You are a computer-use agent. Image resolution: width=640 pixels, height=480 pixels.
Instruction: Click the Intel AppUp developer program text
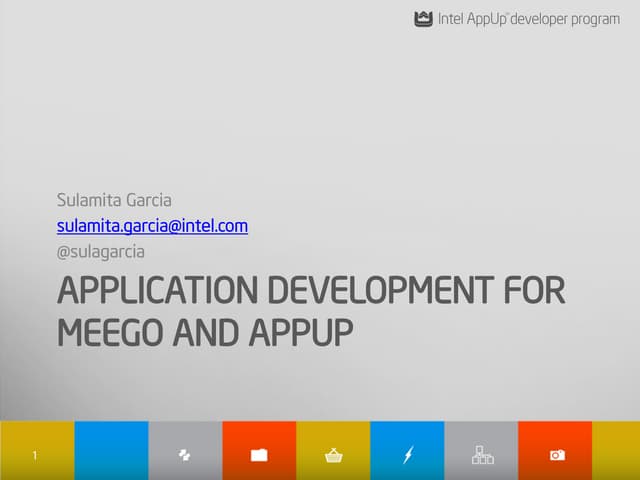529,19
